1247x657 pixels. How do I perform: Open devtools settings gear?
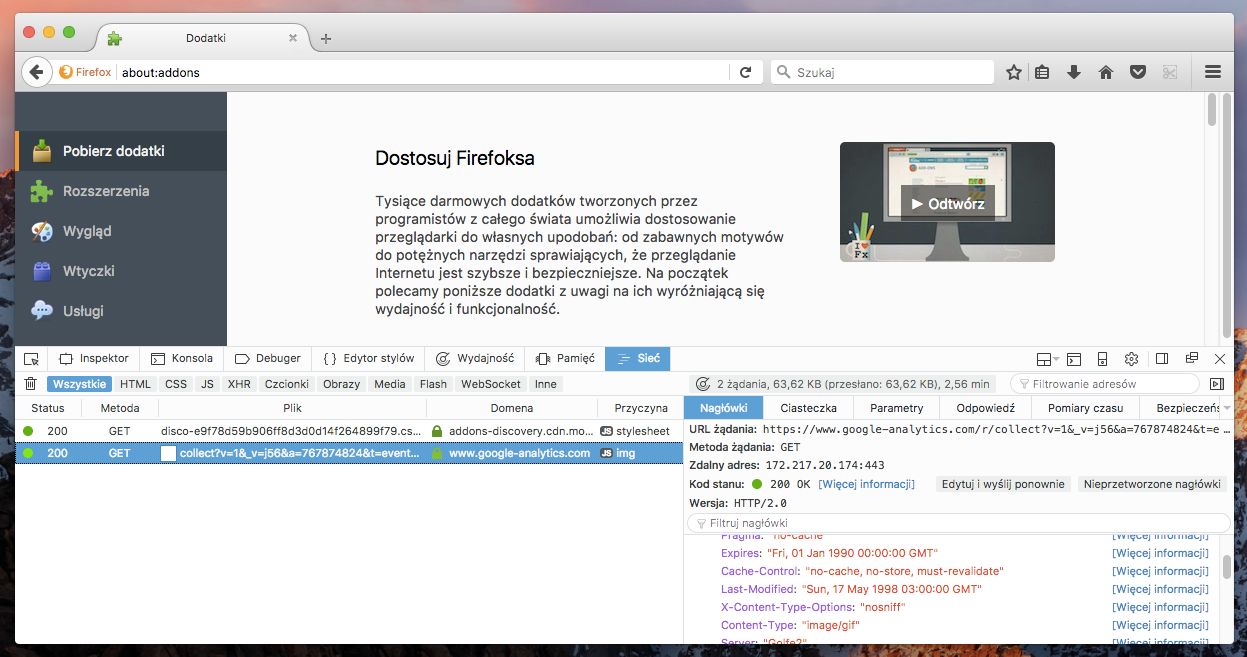point(1131,358)
